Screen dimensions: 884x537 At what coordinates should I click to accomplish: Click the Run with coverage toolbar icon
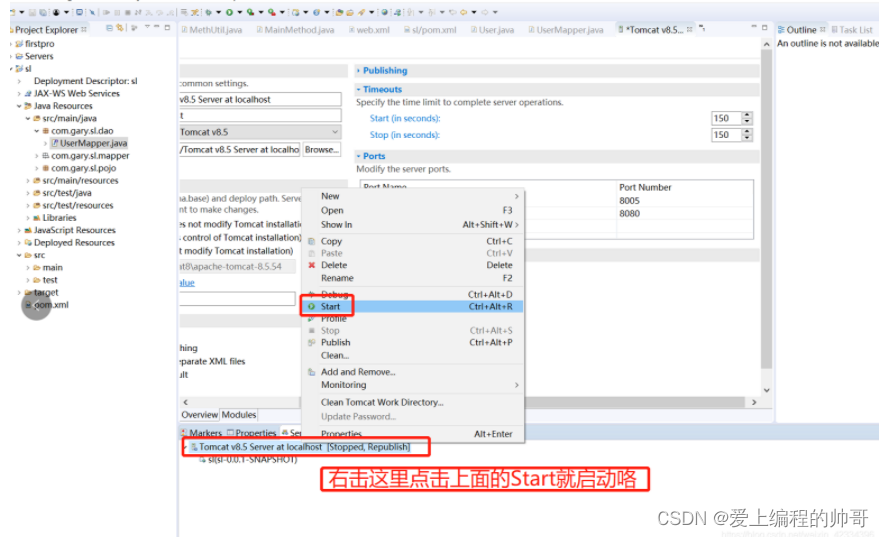[x=250, y=12]
